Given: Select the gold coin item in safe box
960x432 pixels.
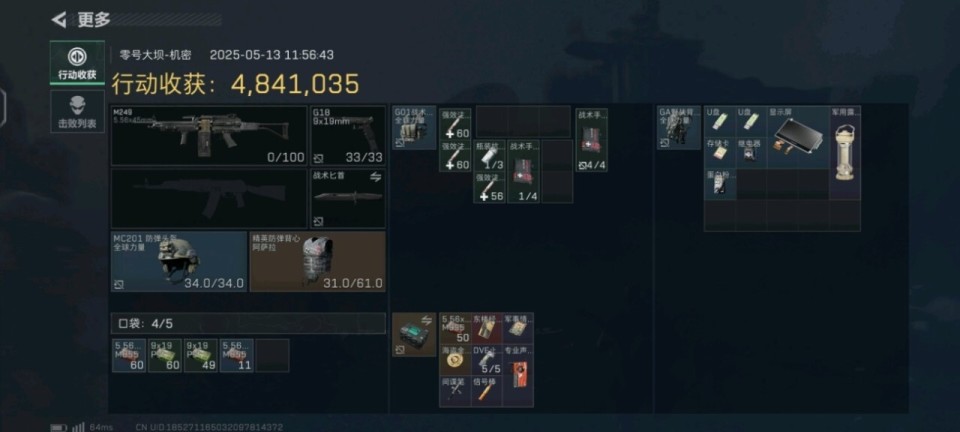Looking at the screenshot, I should [x=455, y=360].
